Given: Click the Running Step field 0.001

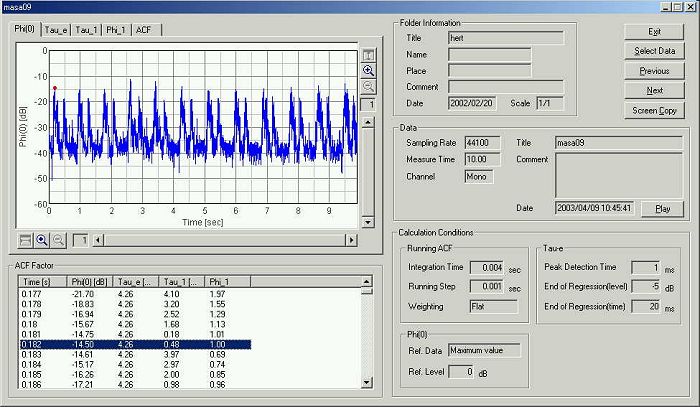Looking at the screenshot, I should point(487,287).
